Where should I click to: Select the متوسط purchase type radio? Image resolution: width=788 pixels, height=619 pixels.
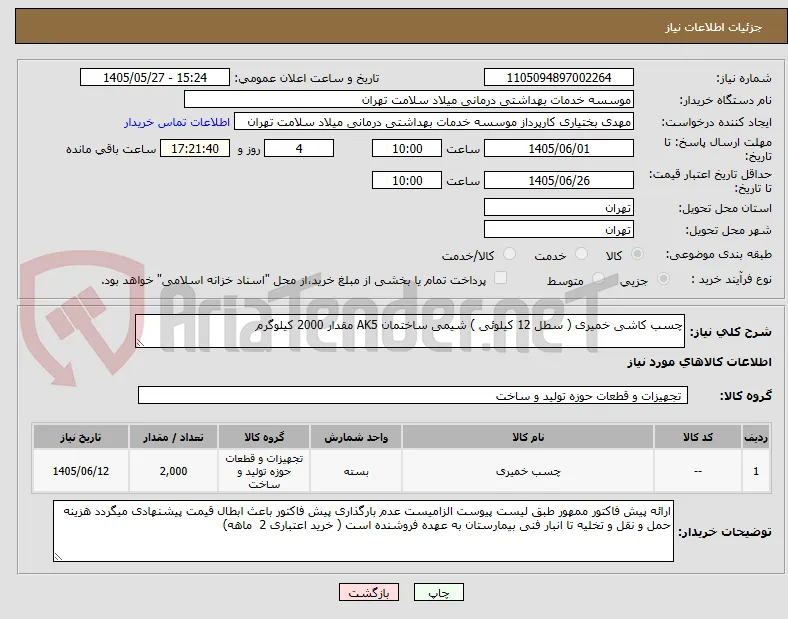[598, 279]
